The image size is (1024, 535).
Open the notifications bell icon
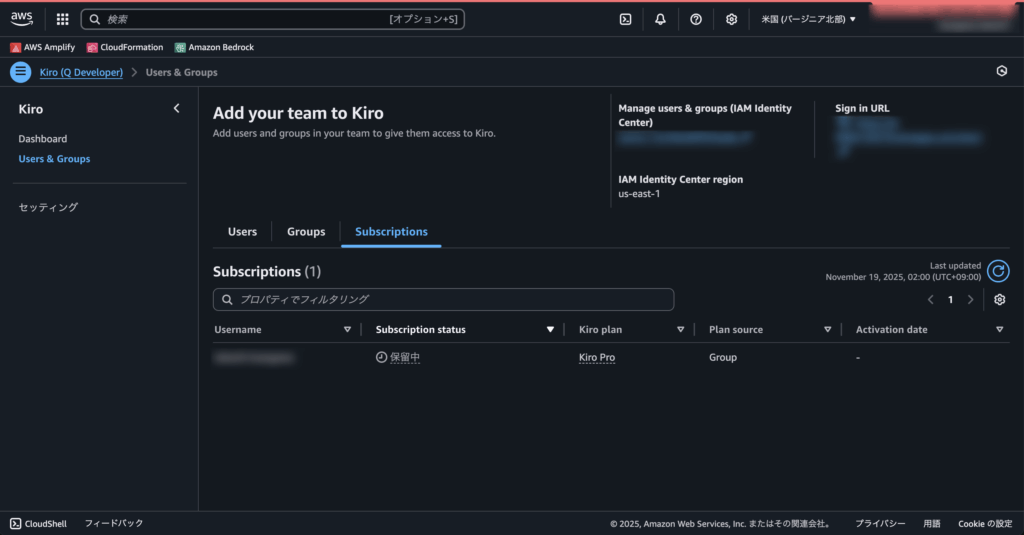(660, 19)
